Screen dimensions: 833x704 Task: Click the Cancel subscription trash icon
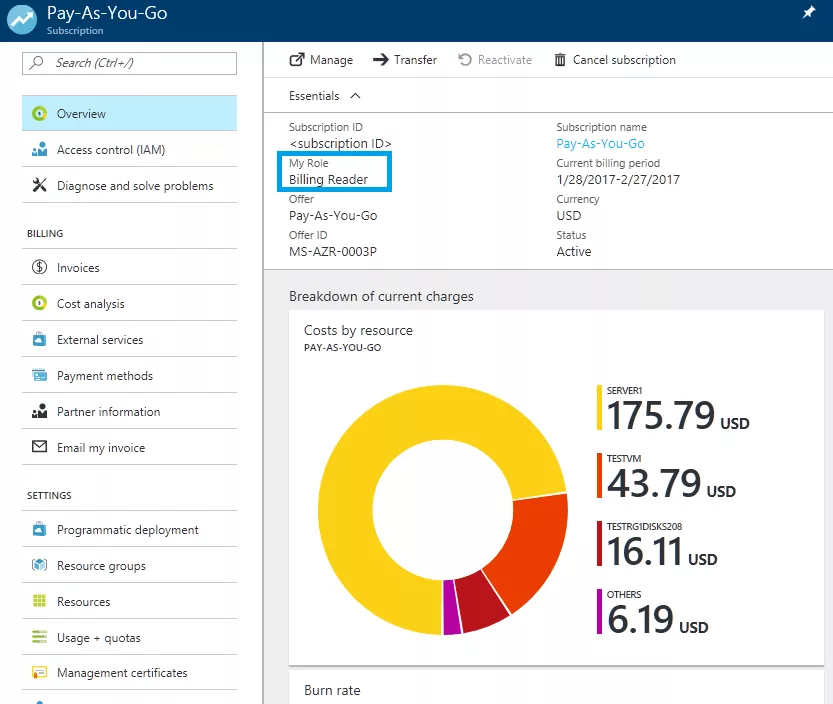[x=560, y=60]
